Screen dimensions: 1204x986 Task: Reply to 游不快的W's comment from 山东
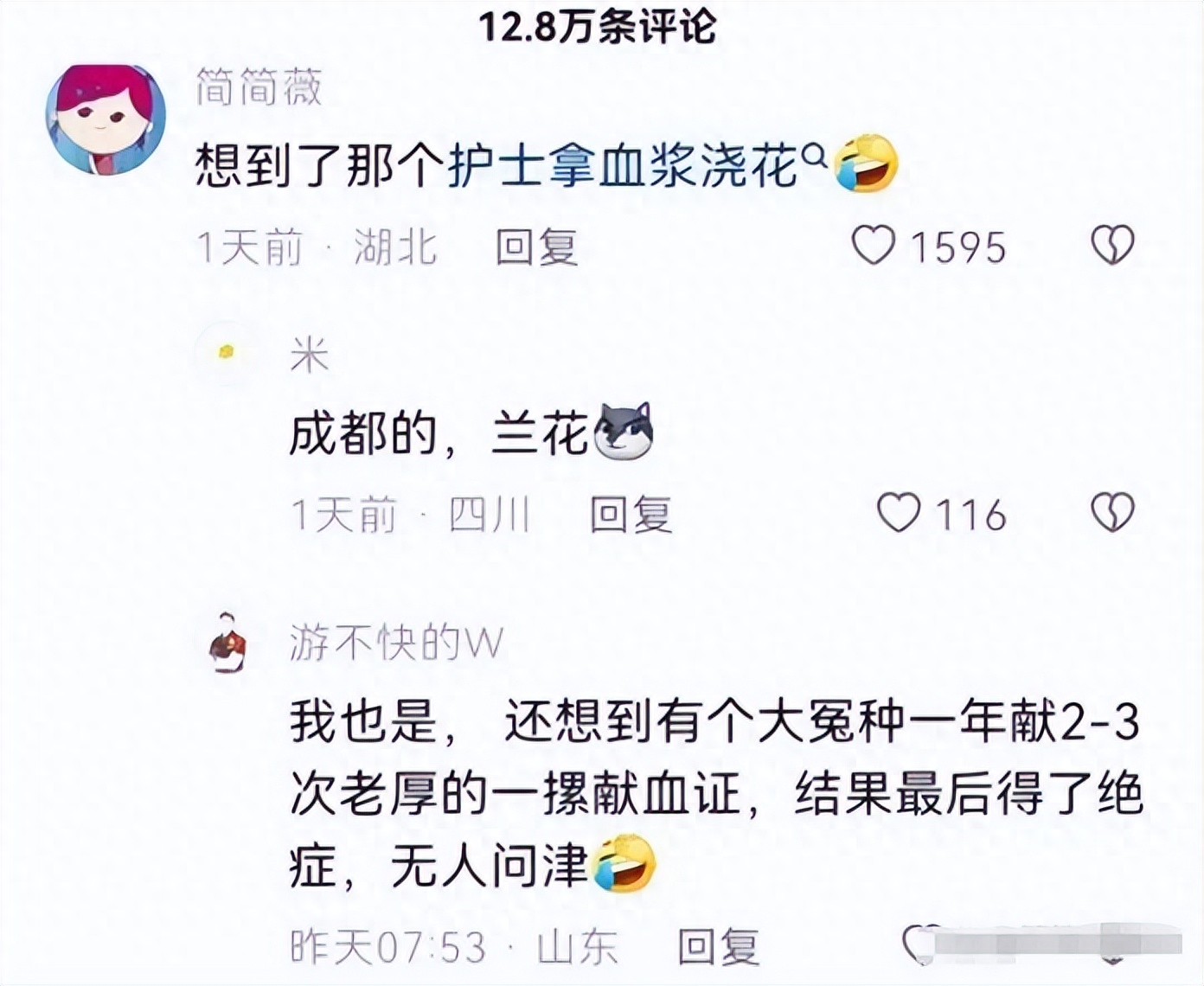coord(718,946)
